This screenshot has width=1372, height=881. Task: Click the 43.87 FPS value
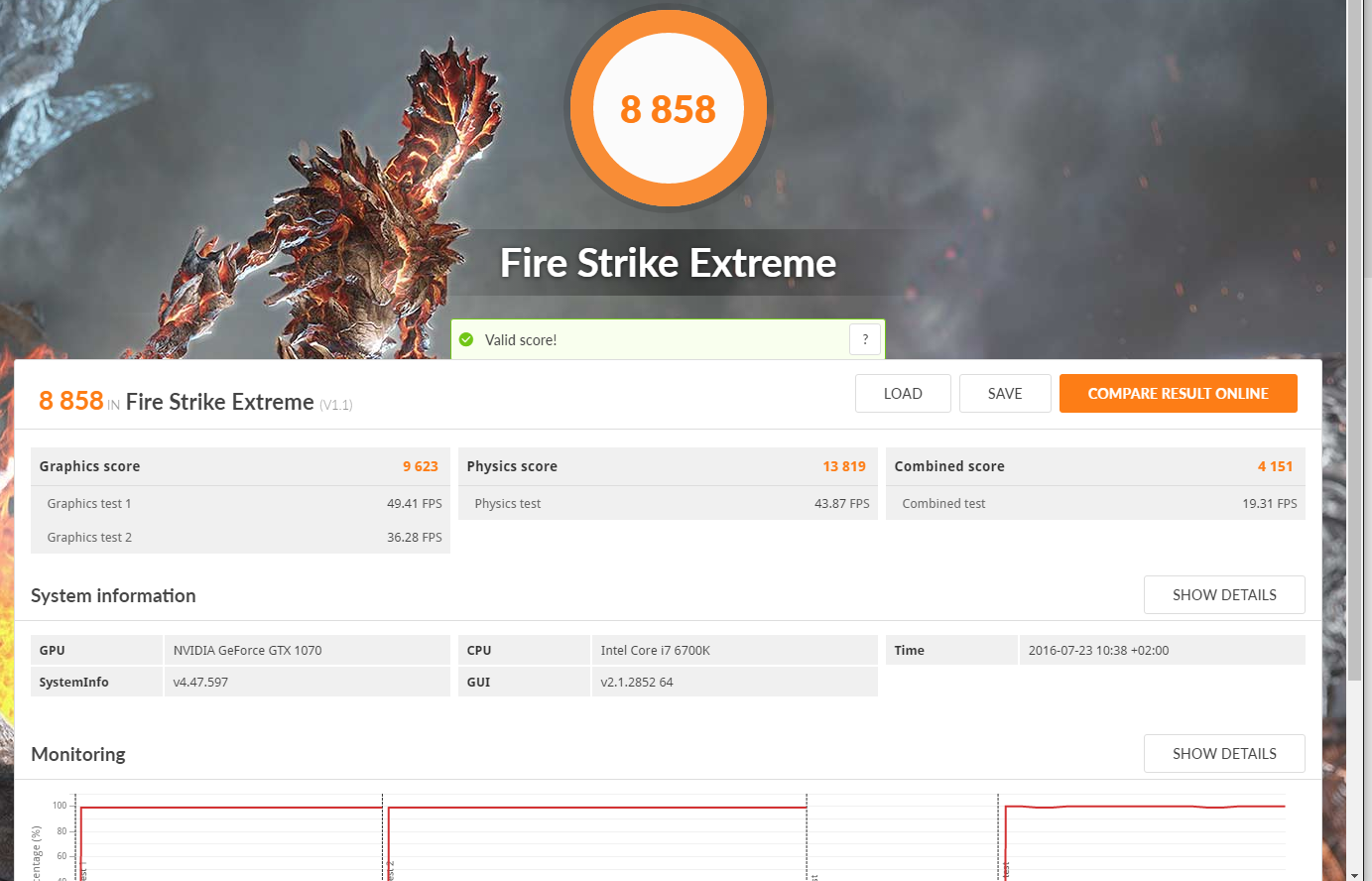point(842,503)
